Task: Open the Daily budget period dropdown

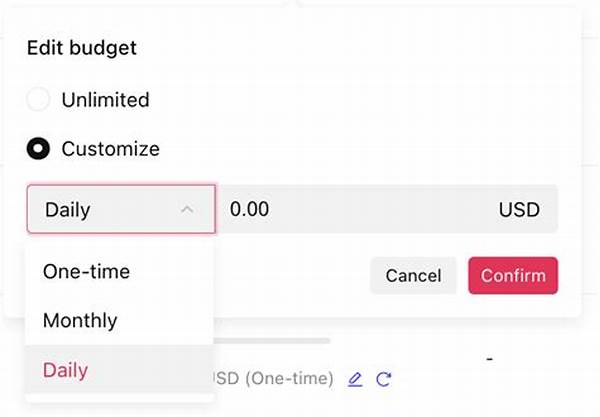Action: [x=121, y=209]
